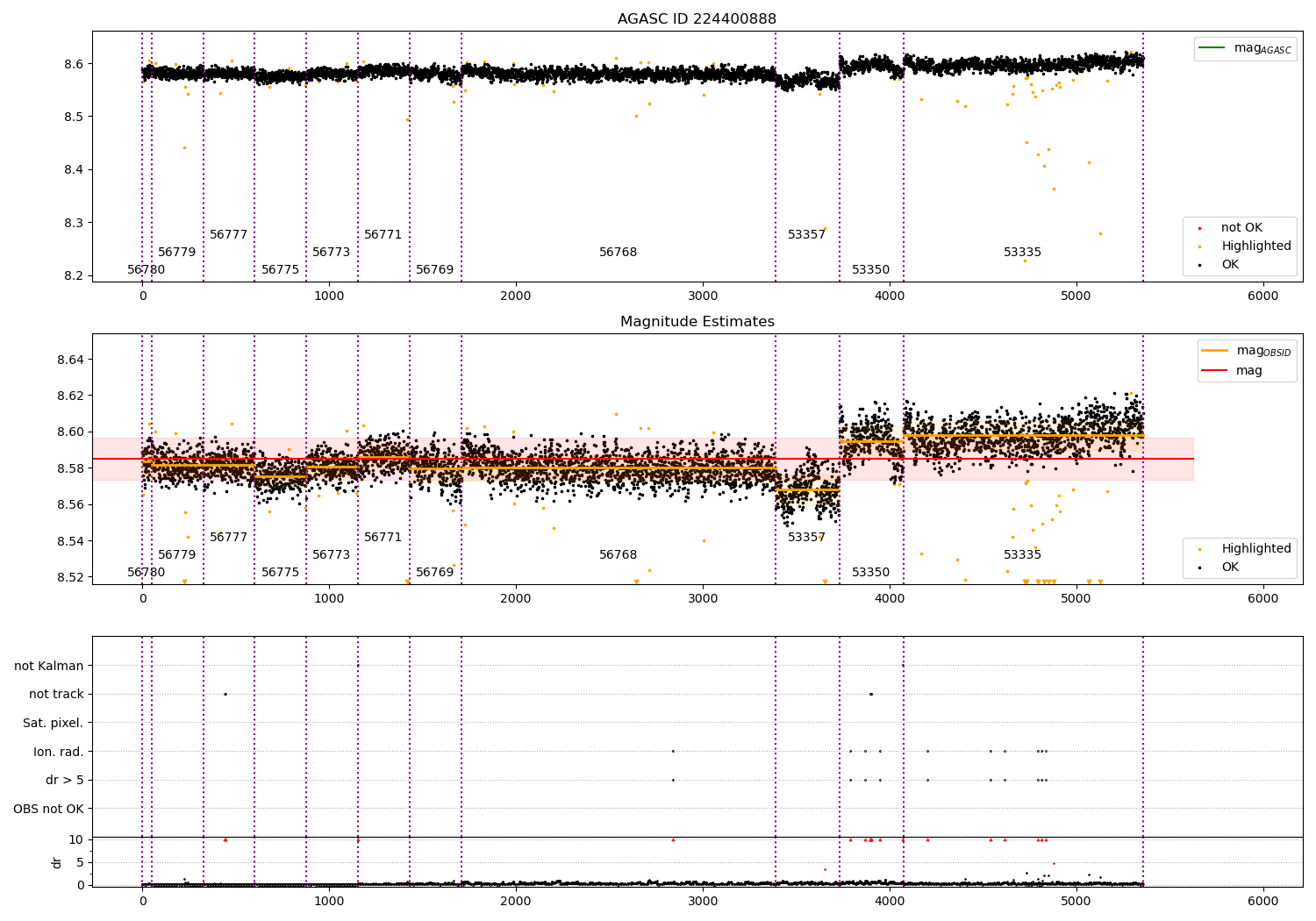Click the red 'mag' legend entry in middle plot
This screenshot has height=921, width=1316.
(1233, 371)
